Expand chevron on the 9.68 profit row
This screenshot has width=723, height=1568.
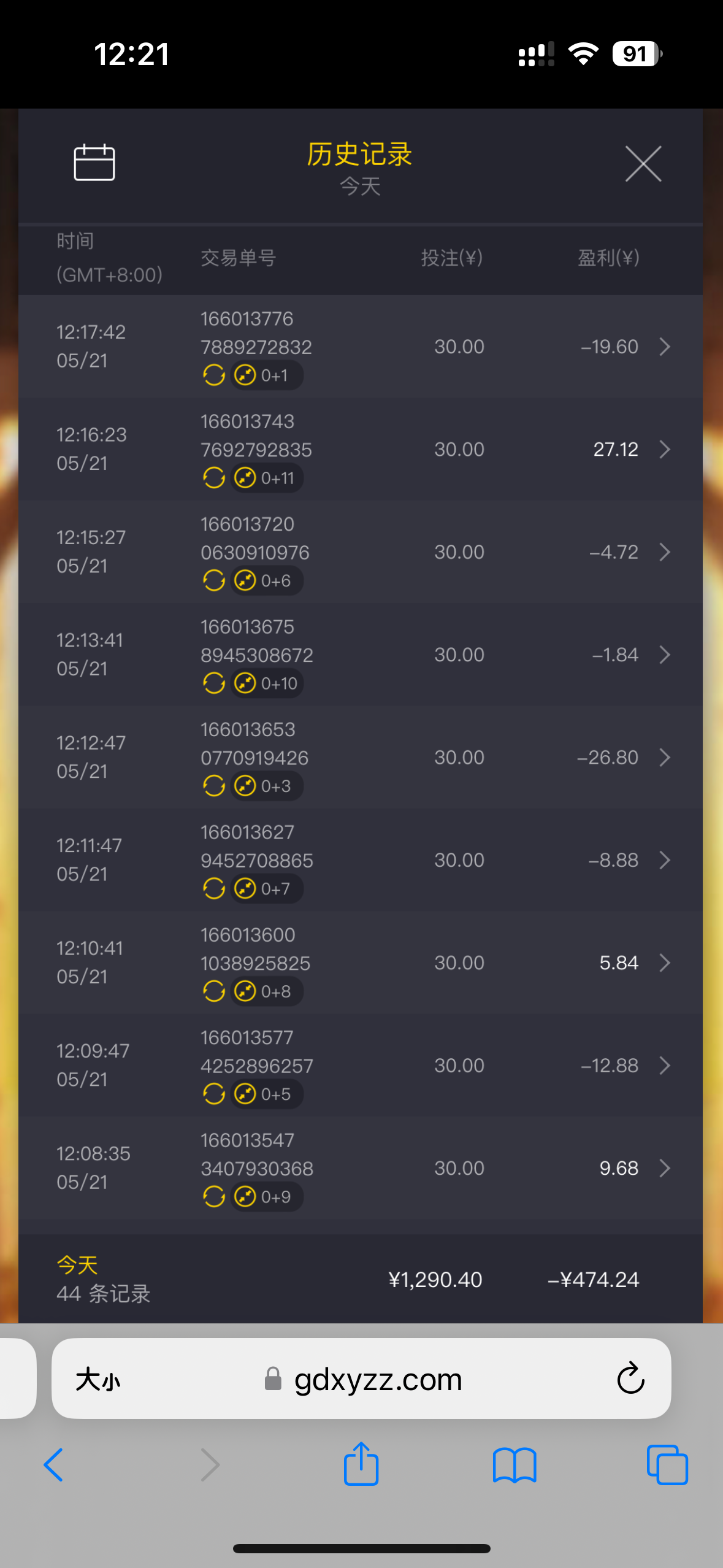[x=665, y=1168]
